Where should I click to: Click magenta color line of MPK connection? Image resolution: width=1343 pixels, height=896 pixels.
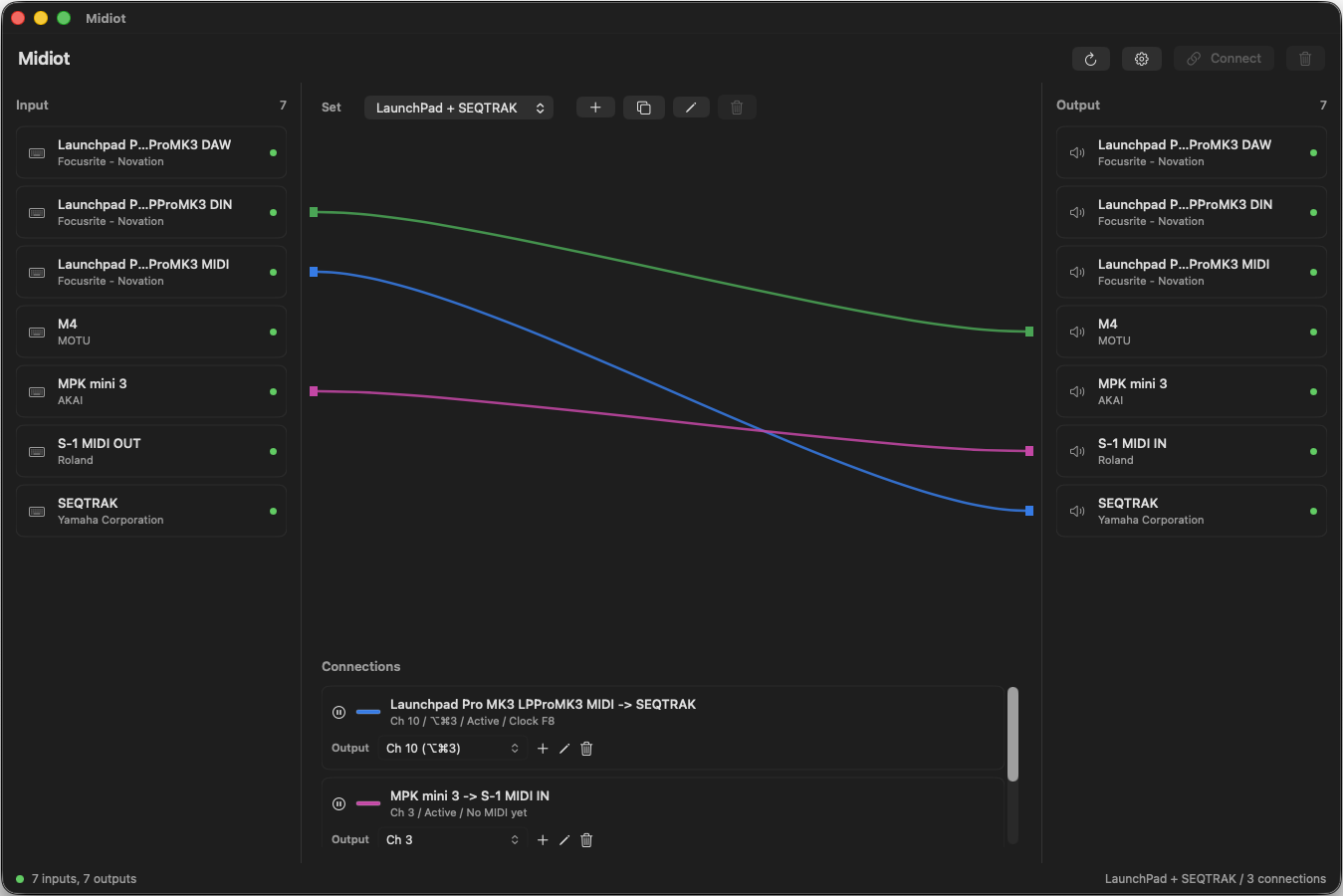tap(368, 803)
